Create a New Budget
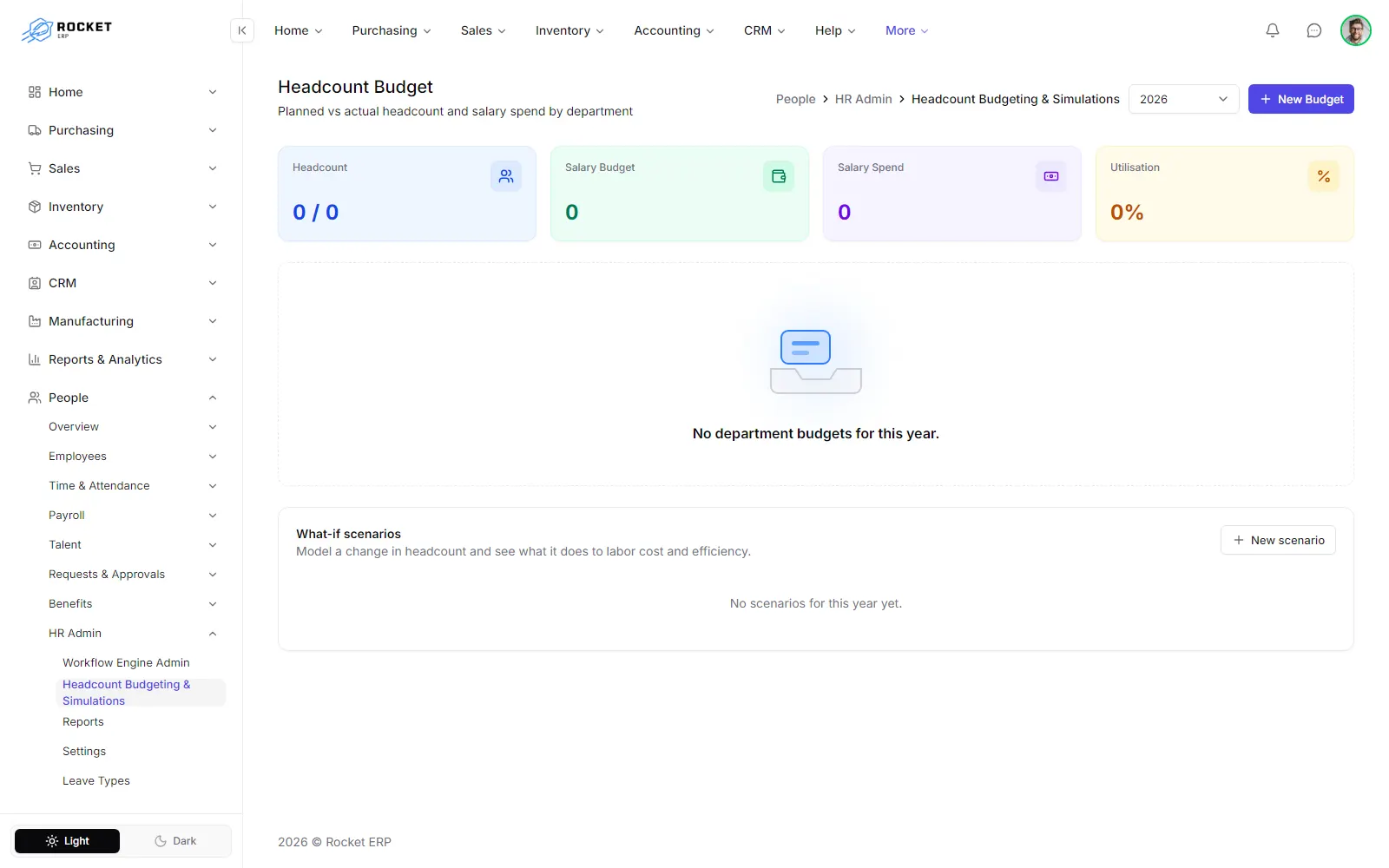The height and width of the screenshot is (868, 1389). [x=1300, y=99]
